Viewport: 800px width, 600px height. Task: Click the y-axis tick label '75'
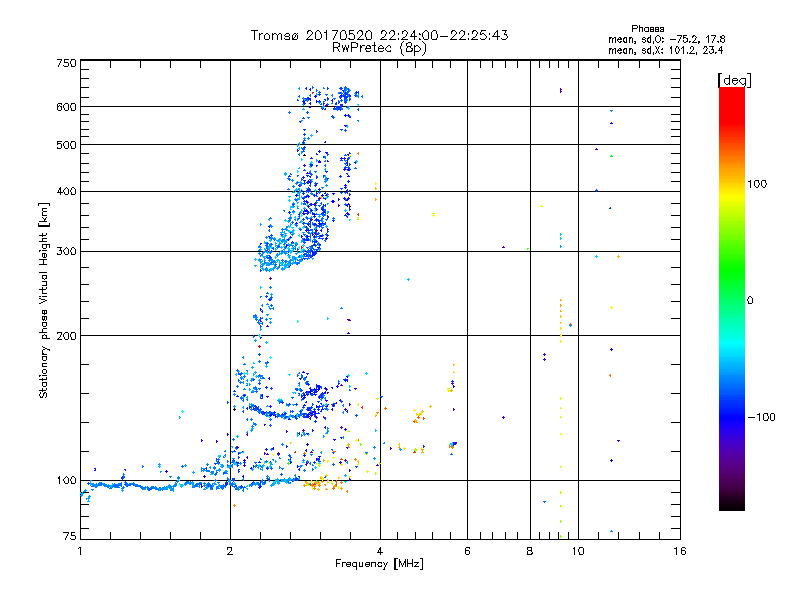coord(70,536)
